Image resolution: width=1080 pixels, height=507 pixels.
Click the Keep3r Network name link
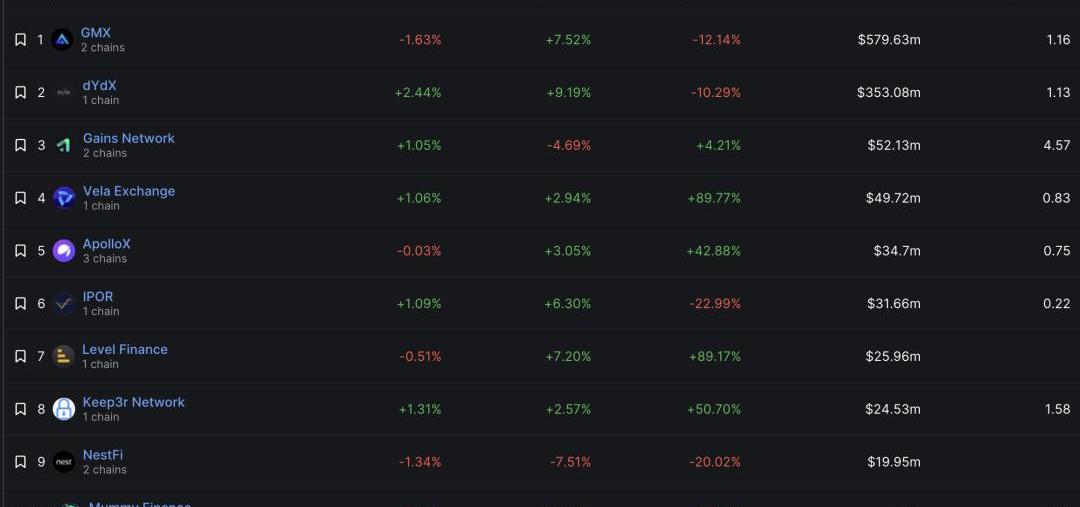click(x=133, y=402)
